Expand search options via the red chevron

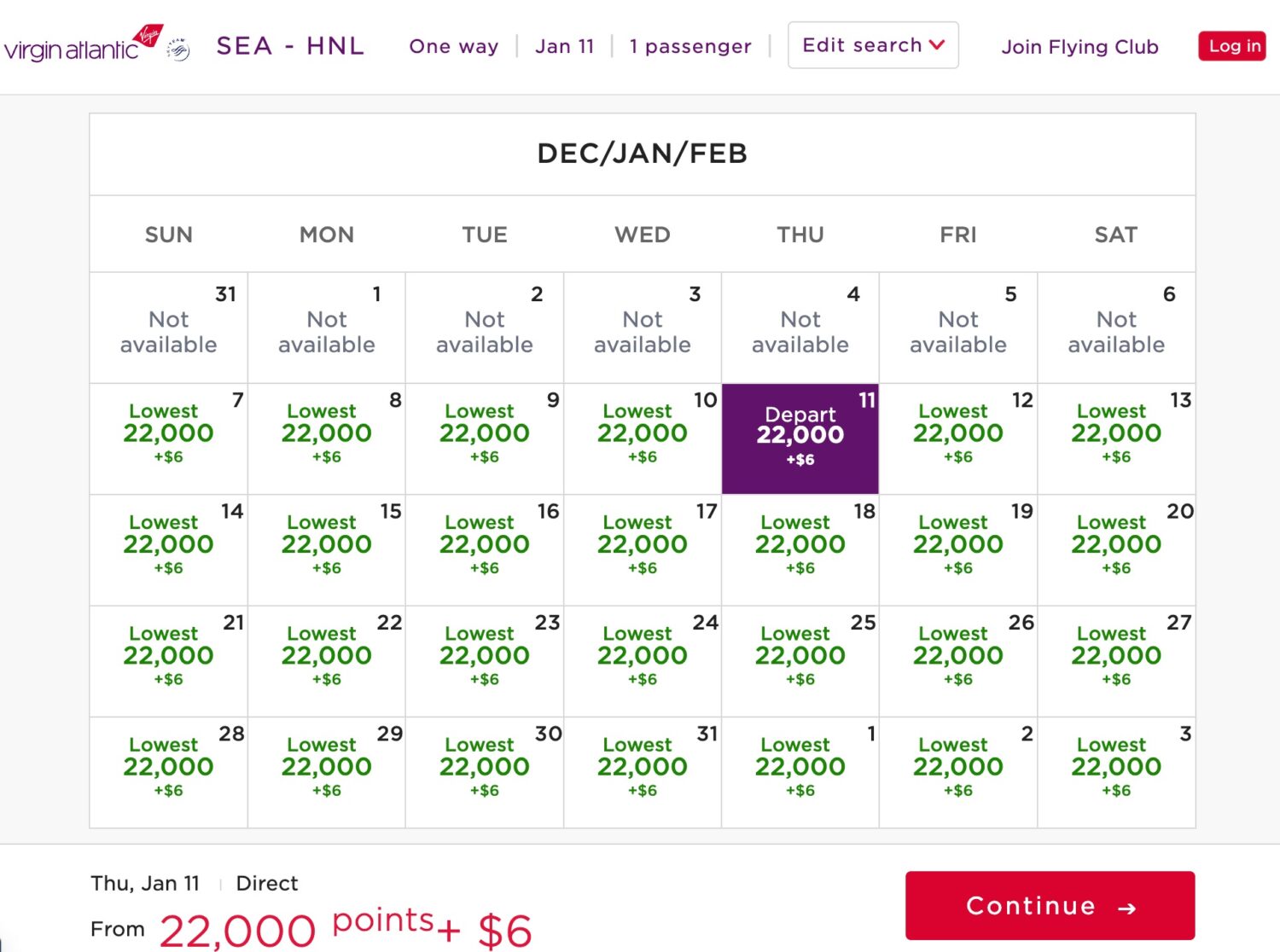pyautogui.click(x=936, y=47)
